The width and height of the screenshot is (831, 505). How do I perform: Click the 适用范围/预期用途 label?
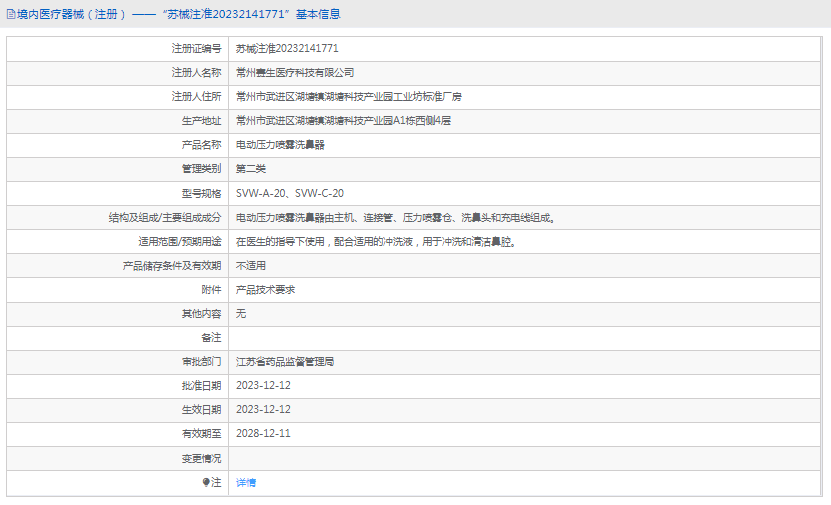point(180,242)
